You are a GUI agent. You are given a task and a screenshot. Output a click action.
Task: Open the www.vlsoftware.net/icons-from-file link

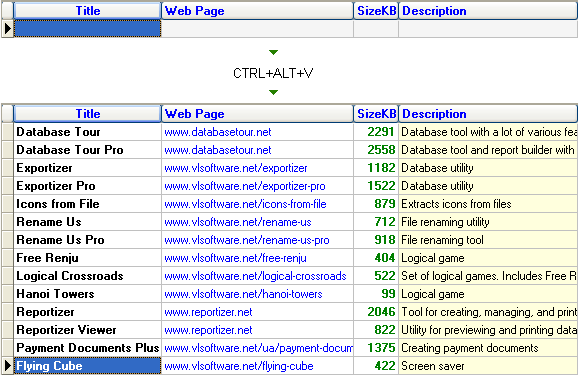point(246,204)
